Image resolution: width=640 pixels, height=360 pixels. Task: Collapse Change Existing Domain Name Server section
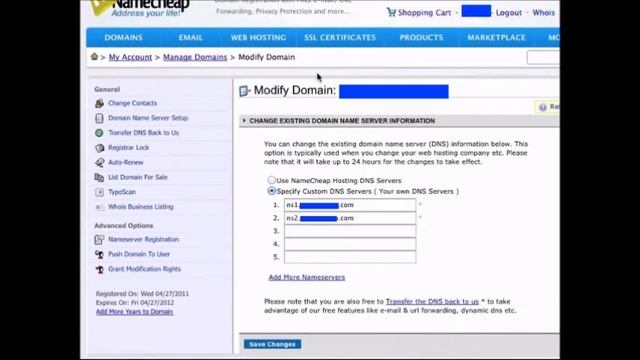click(244, 120)
